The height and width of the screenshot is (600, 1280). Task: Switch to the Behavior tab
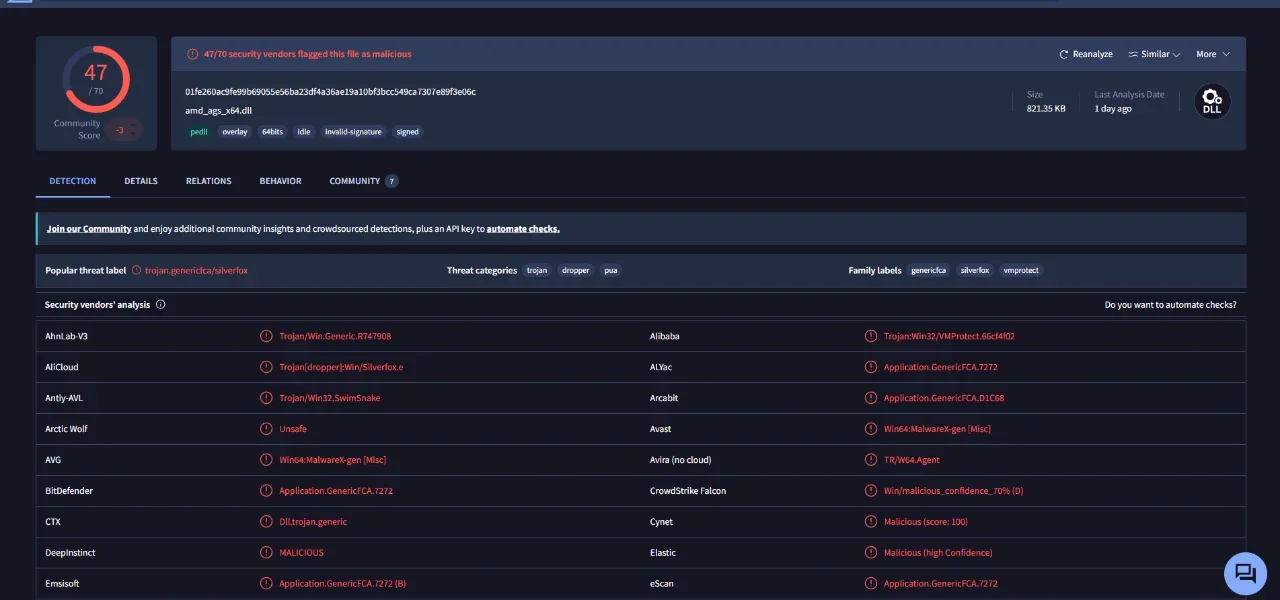(280, 181)
